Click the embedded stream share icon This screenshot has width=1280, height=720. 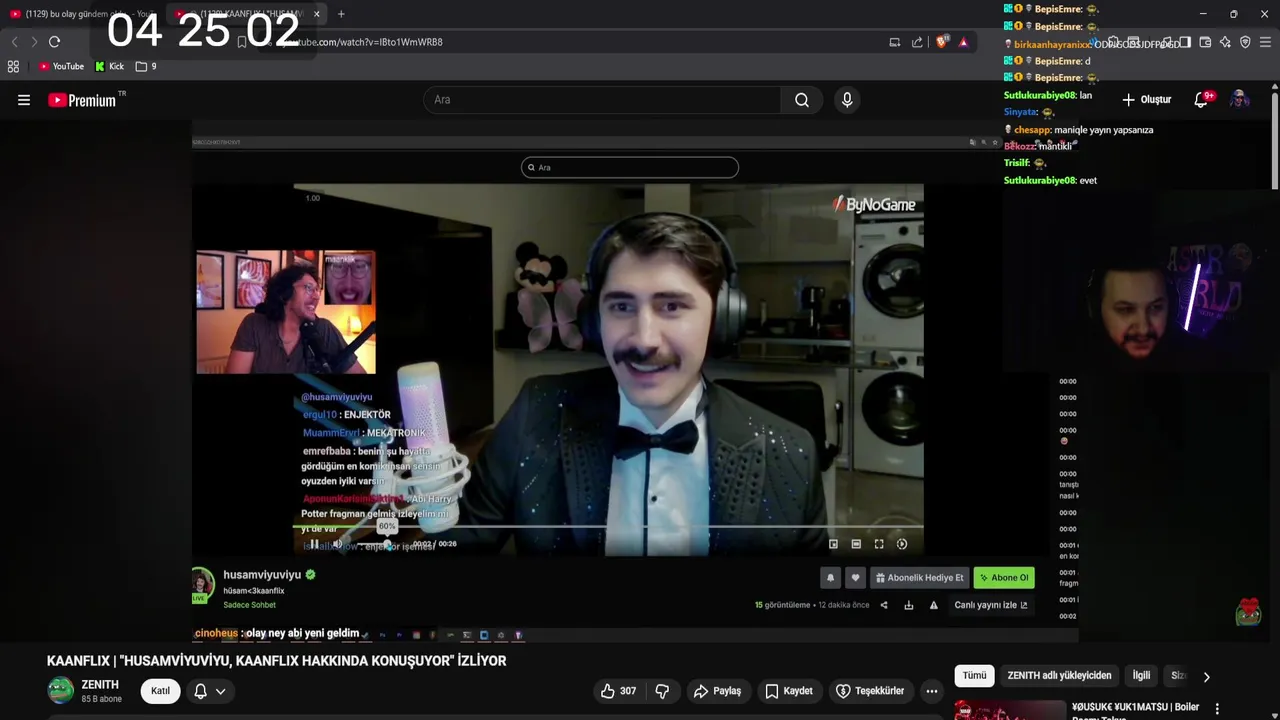[x=883, y=605]
